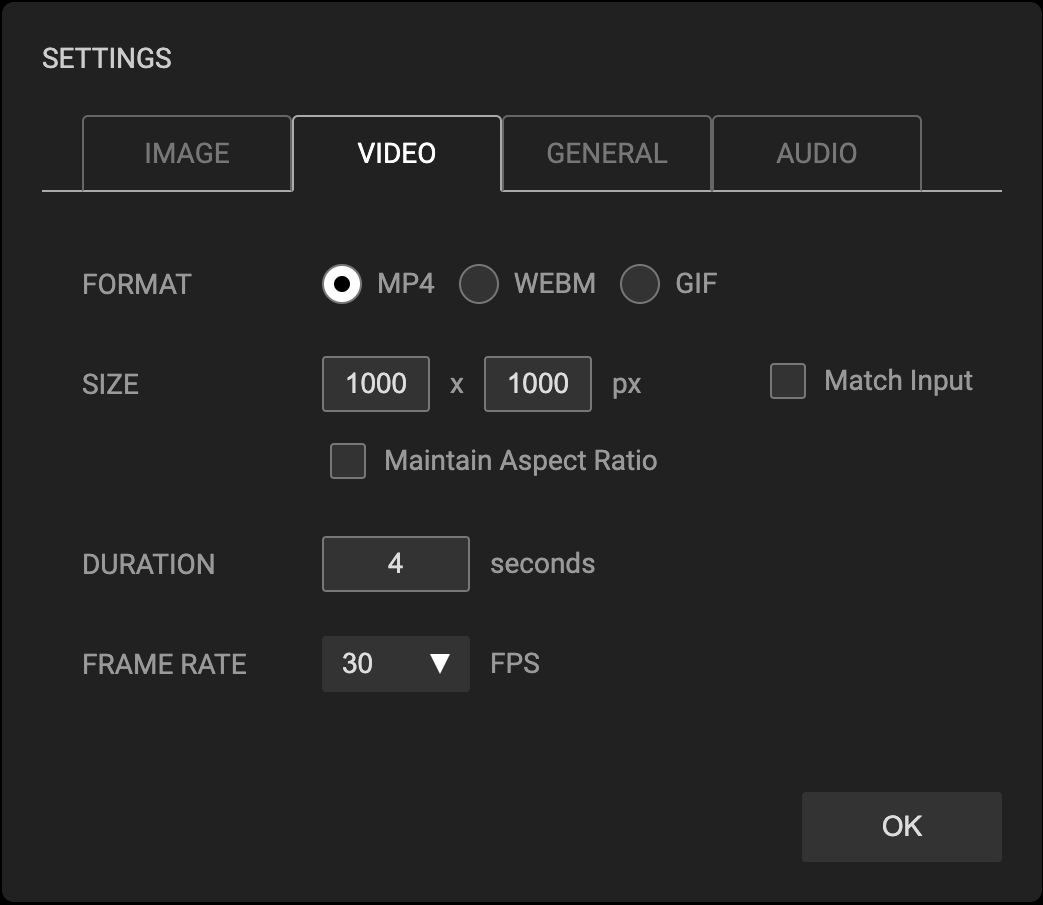Go to the AUDIO tab
This screenshot has height=905, width=1043.
click(x=816, y=153)
